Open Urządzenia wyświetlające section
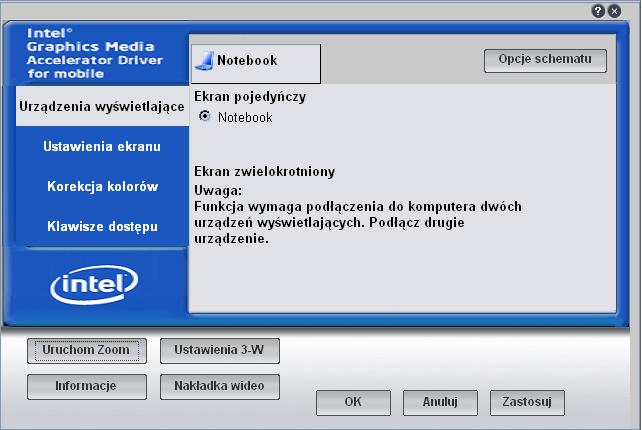The height and width of the screenshot is (430, 642). click(102, 106)
